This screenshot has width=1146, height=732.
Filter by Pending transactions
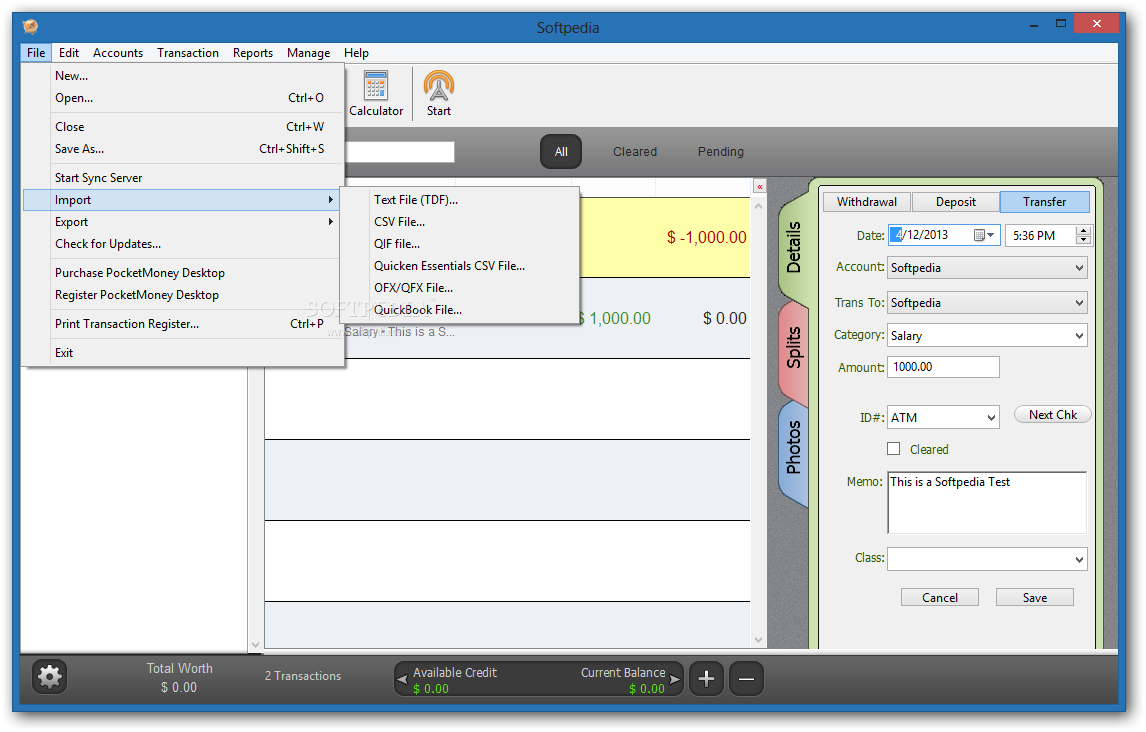pos(721,152)
